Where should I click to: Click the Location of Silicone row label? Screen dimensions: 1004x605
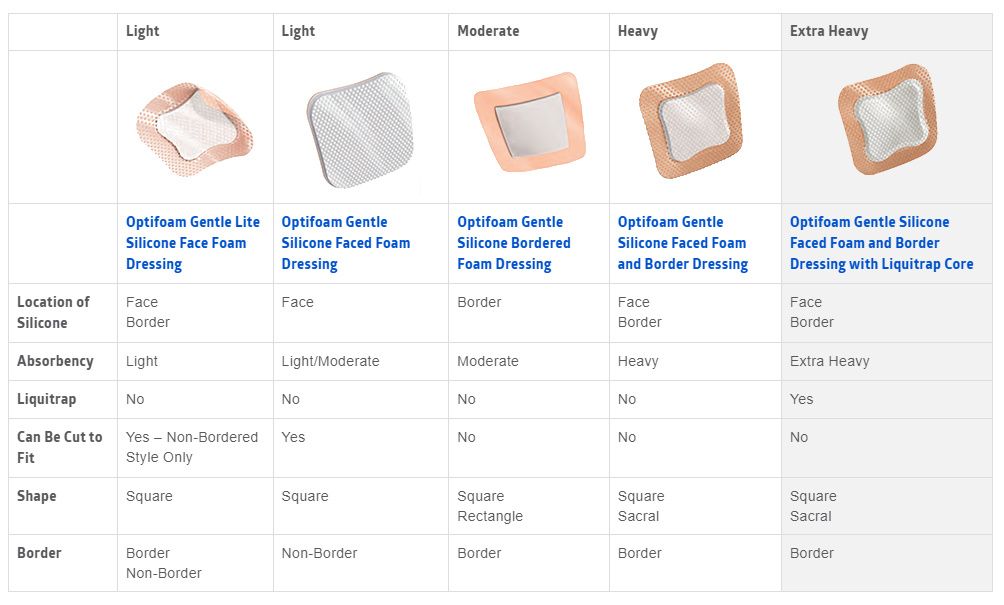tap(53, 312)
